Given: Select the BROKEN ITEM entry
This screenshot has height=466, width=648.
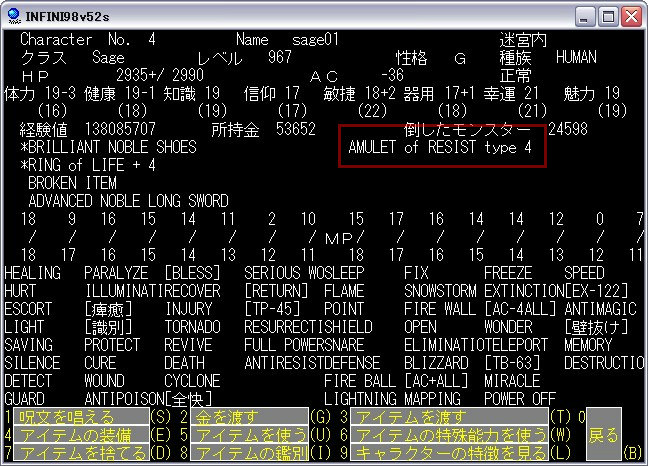Looking at the screenshot, I should [x=73, y=183].
